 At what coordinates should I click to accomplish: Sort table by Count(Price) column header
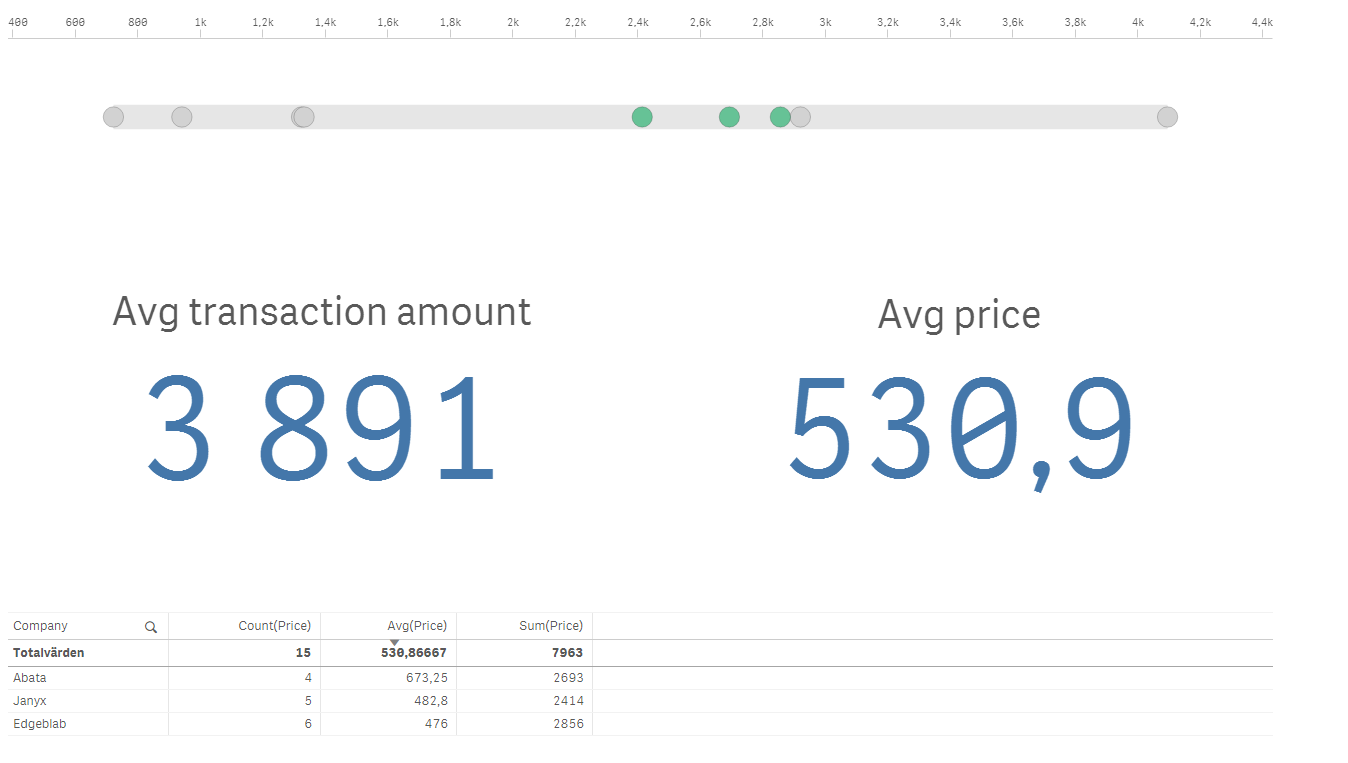coord(274,626)
